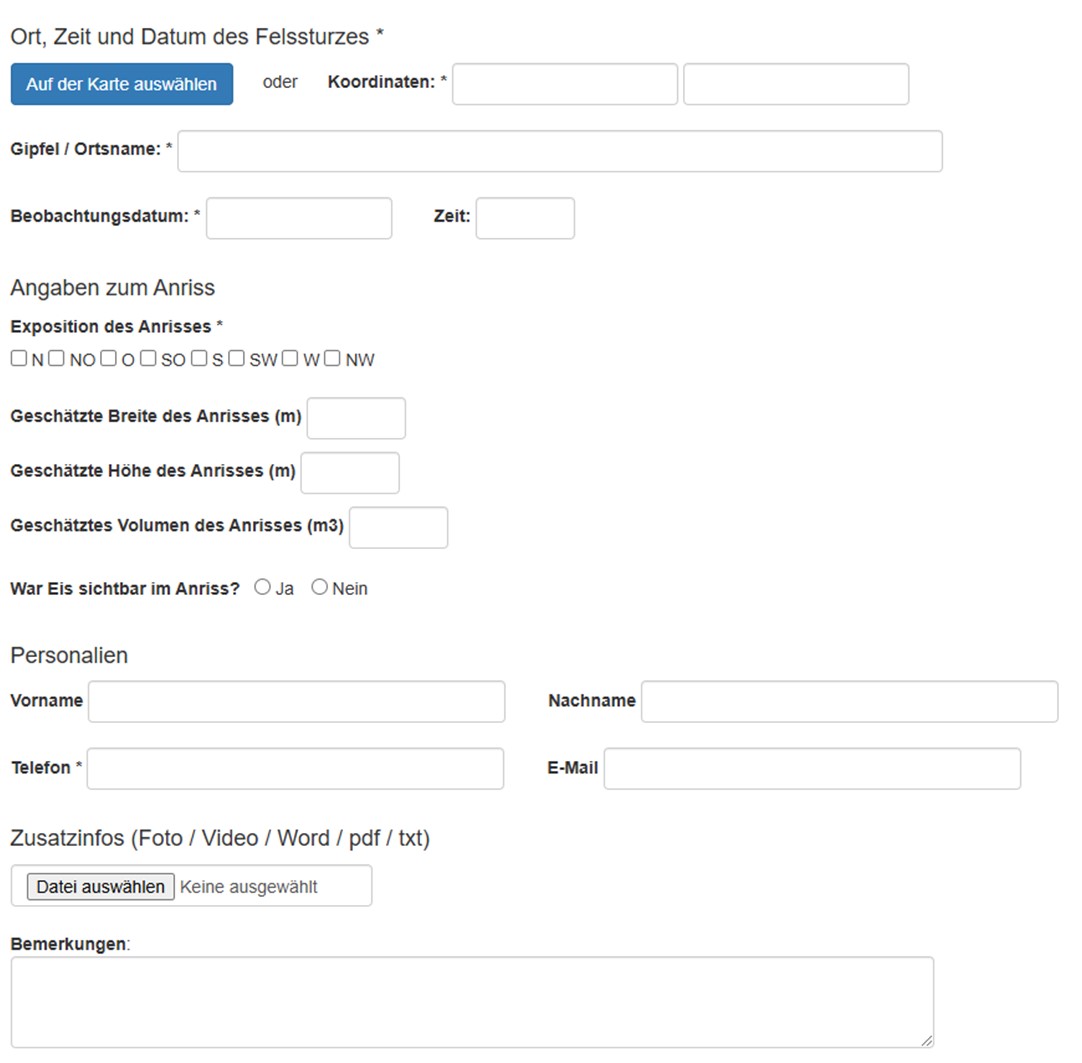Image resolution: width=1082 pixels, height=1063 pixels.
Task: Click the 'Auf der Karte auswählen' button
Action: (x=121, y=84)
